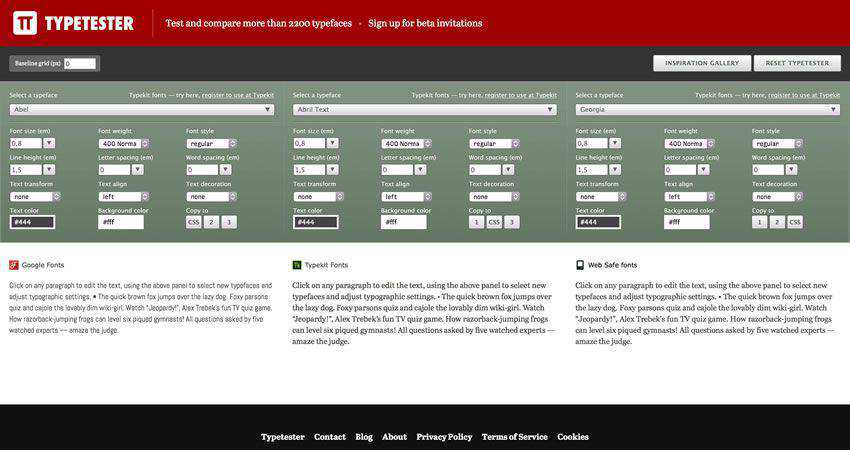850x450 pixels.
Task: Click the Web Safe fonts device icon
Action: (x=581, y=265)
